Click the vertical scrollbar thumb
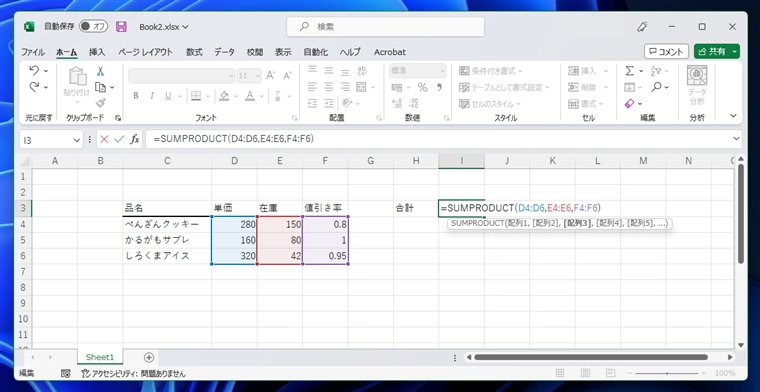This screenshot has height=392, width=760. 740,214
